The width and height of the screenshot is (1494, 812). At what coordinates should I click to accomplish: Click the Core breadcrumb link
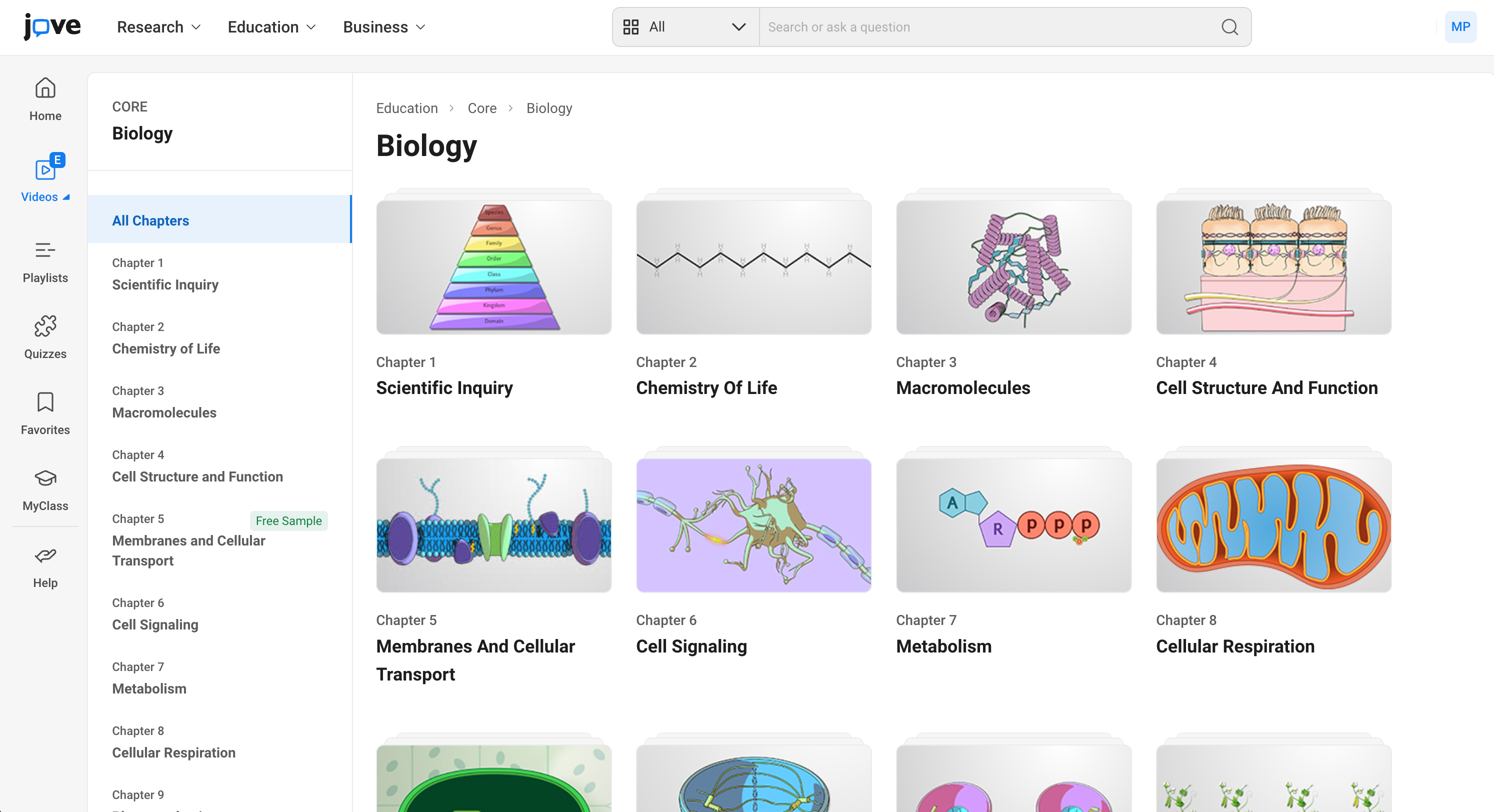[481, 108]
